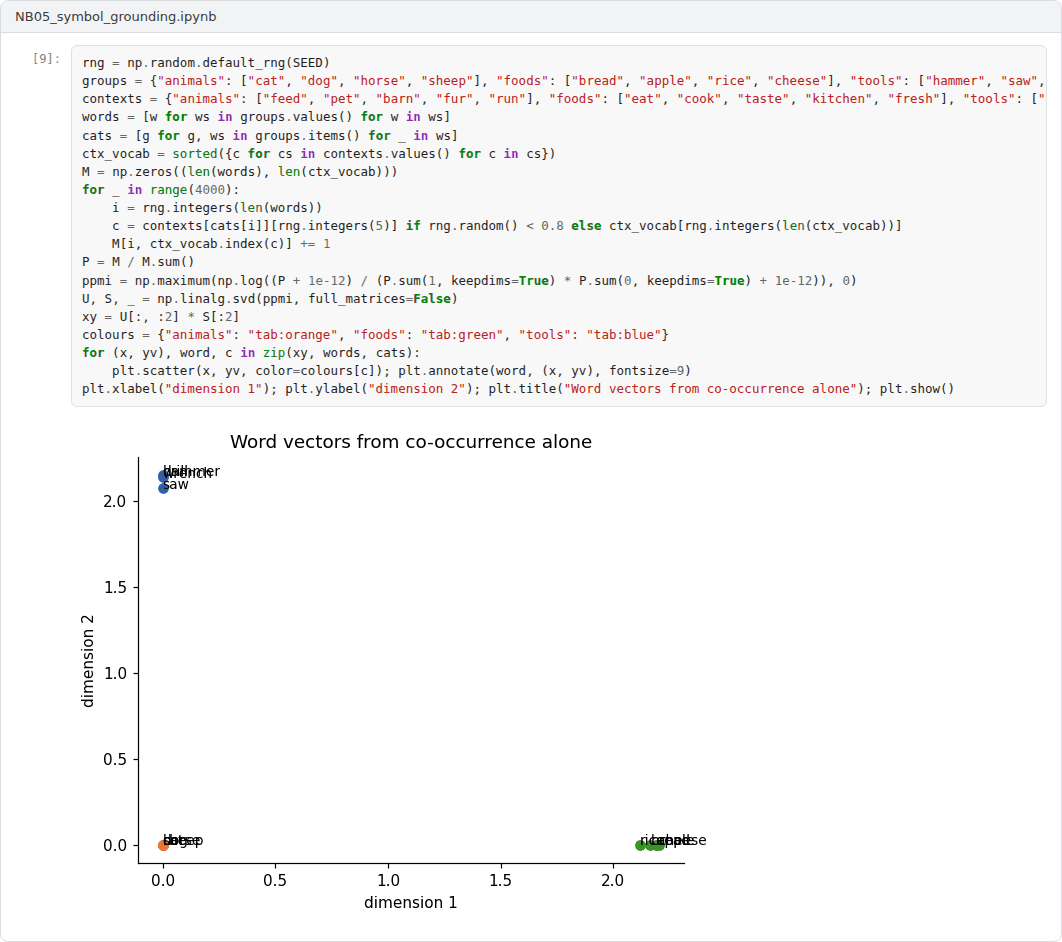Click the xy = U[:, :2] * S[:2] line
Image resolution: width=1062 pixels, height=942 pixels.
coord(161,316)
